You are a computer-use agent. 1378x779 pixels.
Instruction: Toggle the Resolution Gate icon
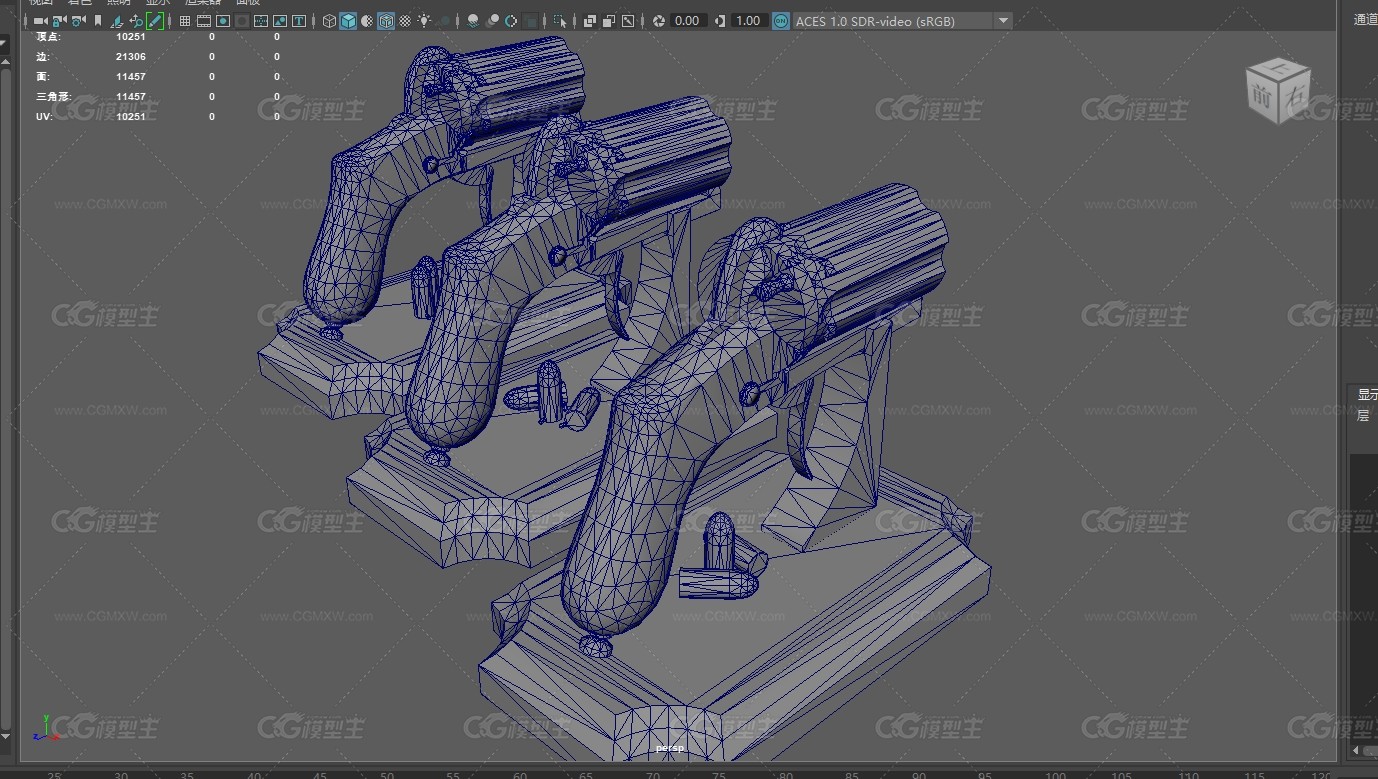[223, 20]
